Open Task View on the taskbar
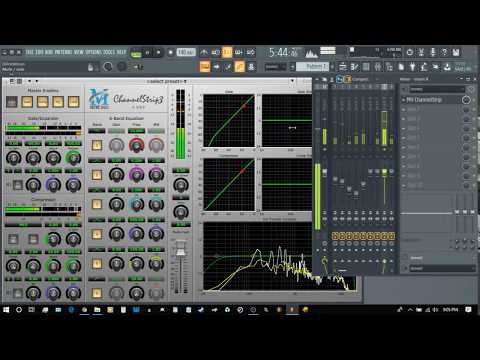The image size is (480, 360). [x=32, y=310]
